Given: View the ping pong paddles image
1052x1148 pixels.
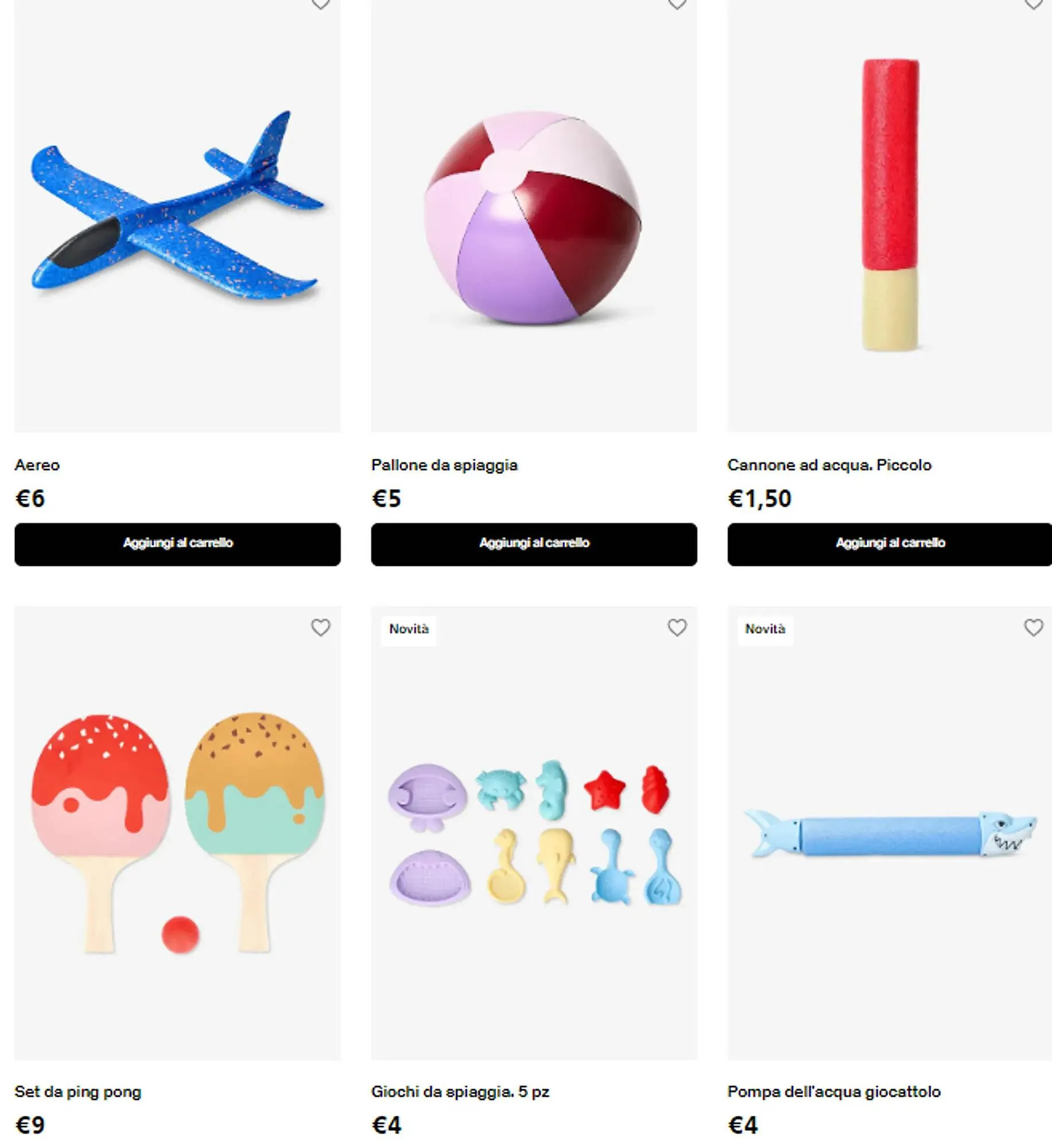Looking at the screenshot, I should 177,833.
